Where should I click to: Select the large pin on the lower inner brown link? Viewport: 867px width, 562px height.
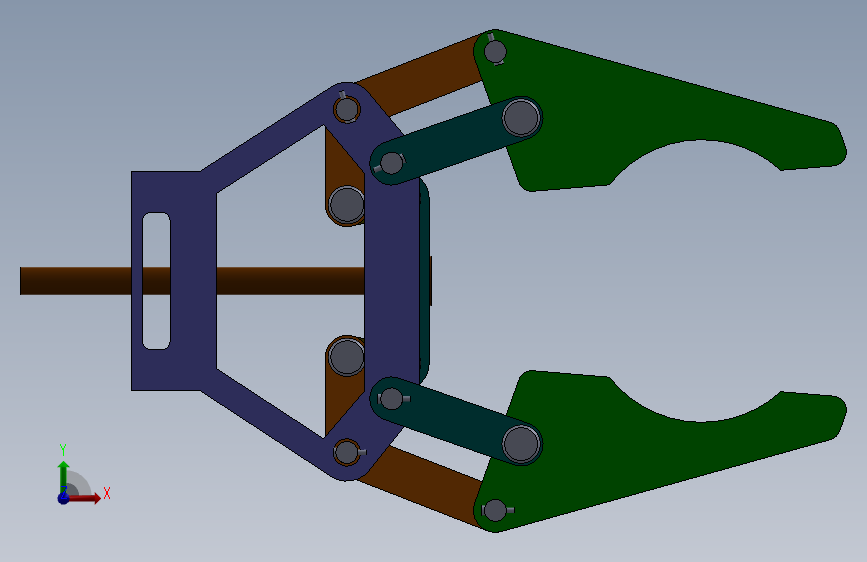[x=347, y=357]
